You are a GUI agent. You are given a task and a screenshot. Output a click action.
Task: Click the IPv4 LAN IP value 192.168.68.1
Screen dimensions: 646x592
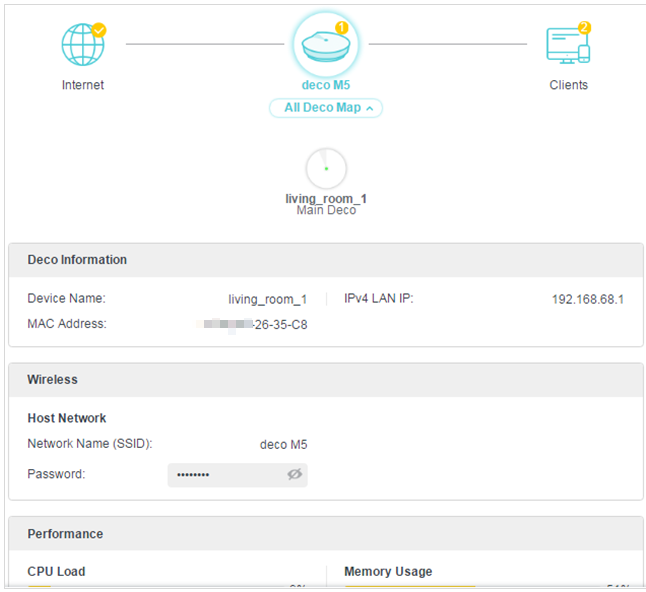click(587, 300)
